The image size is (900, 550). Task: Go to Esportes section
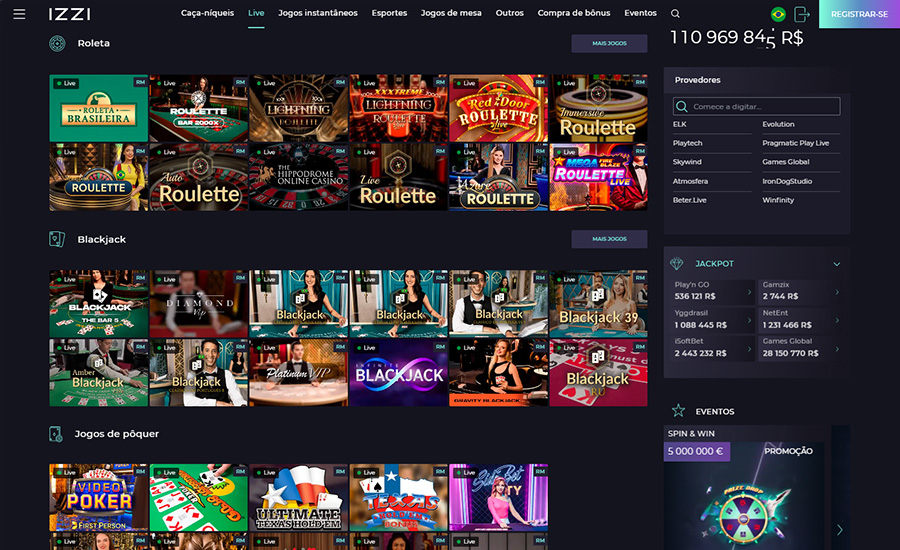(389, 13)
